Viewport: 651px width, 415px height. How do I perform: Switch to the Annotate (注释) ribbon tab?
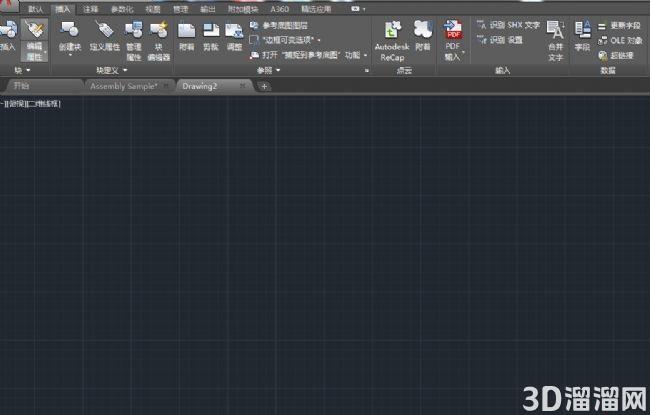point(91,9)
